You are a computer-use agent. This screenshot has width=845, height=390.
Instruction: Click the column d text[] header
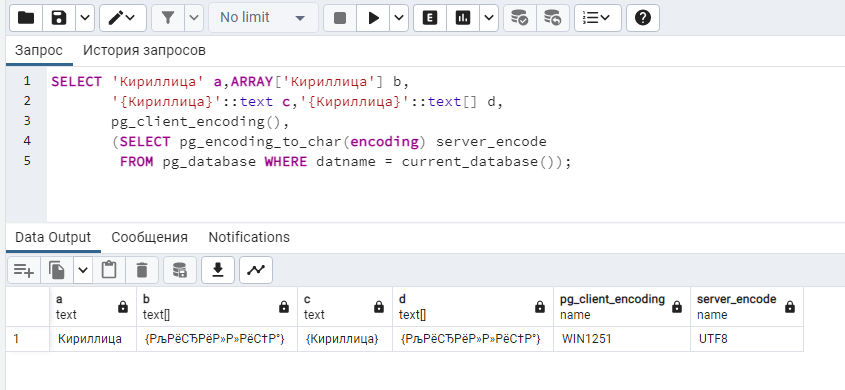click(x=473, y=307)
